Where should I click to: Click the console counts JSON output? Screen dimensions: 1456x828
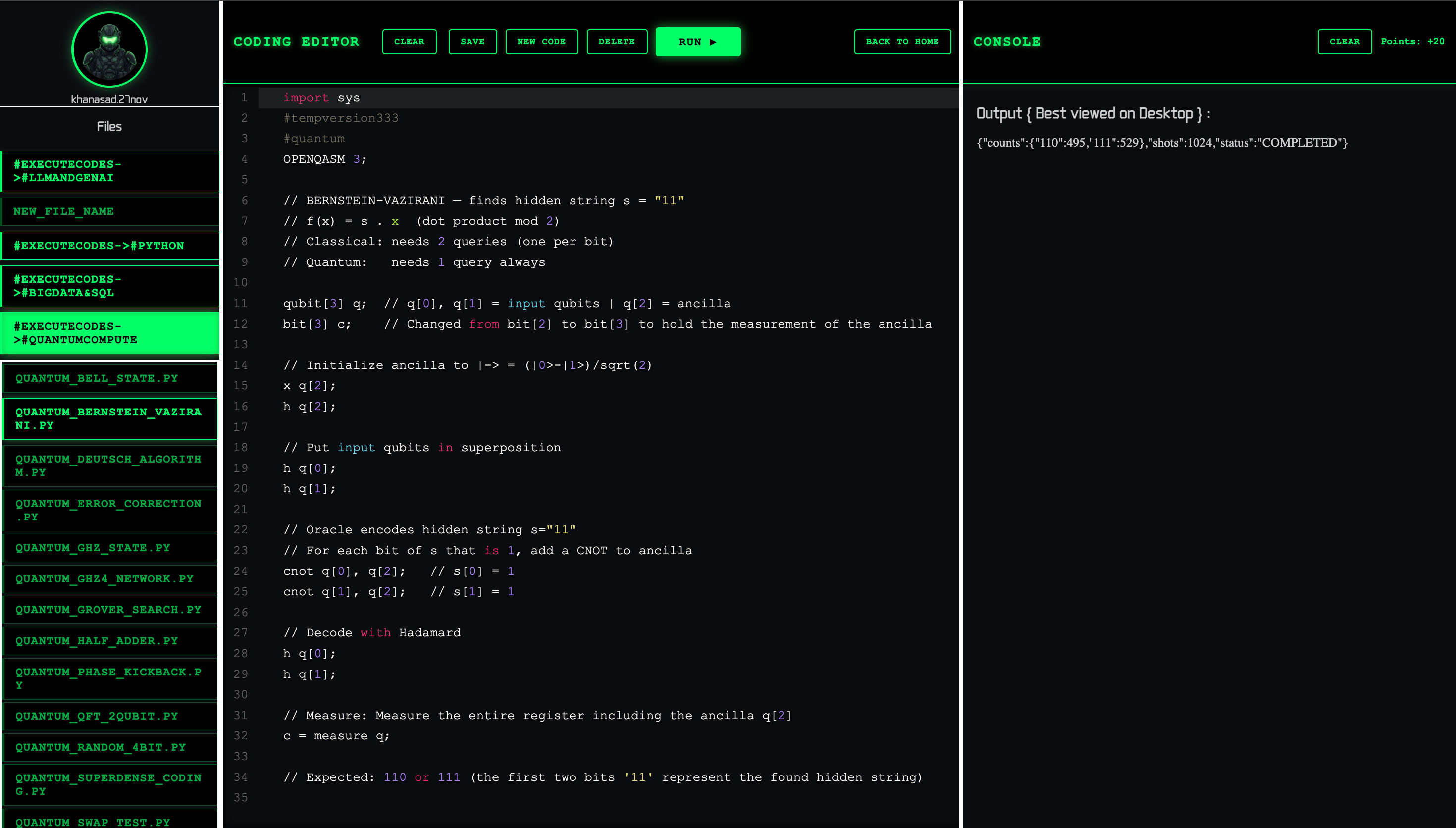pyautogui.click(x=1161, y=143)
